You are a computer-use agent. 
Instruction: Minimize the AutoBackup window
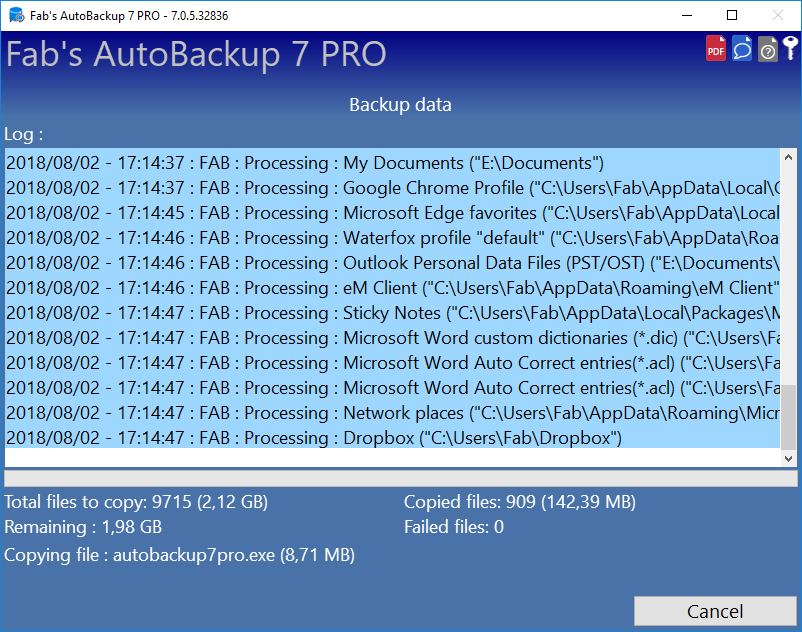[x=687, y=15]
